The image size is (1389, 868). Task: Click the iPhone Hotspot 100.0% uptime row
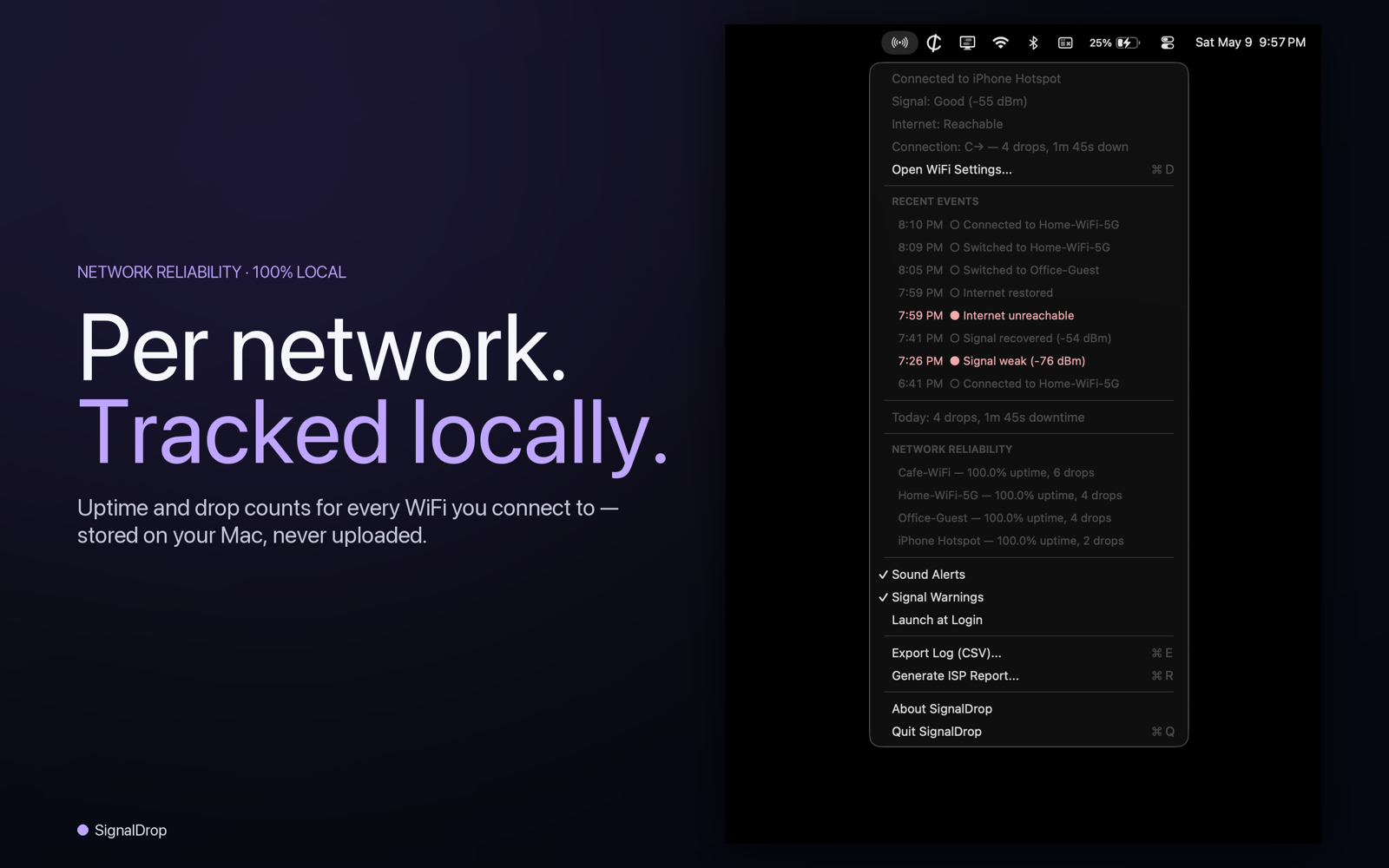[x=1029, y=540]
